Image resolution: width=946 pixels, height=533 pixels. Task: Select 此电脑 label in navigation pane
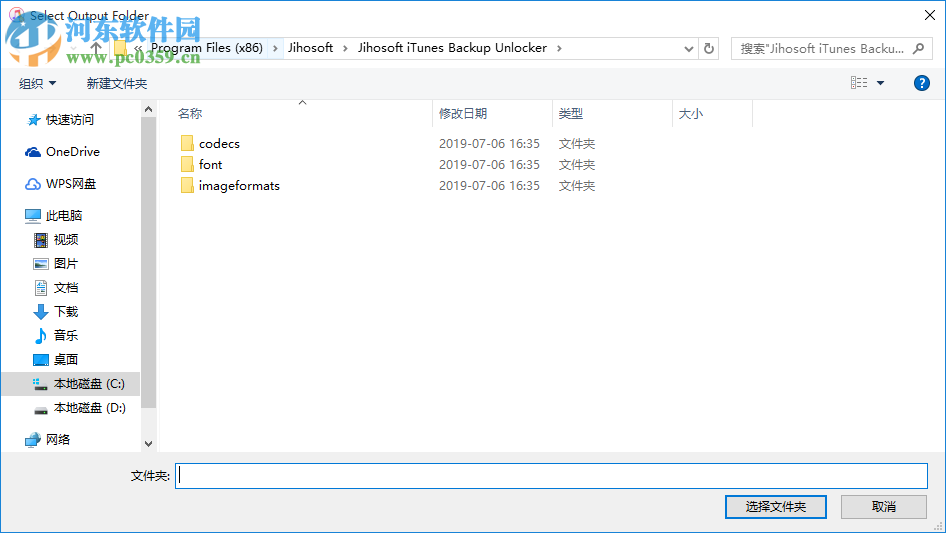[x=64, y=215]
